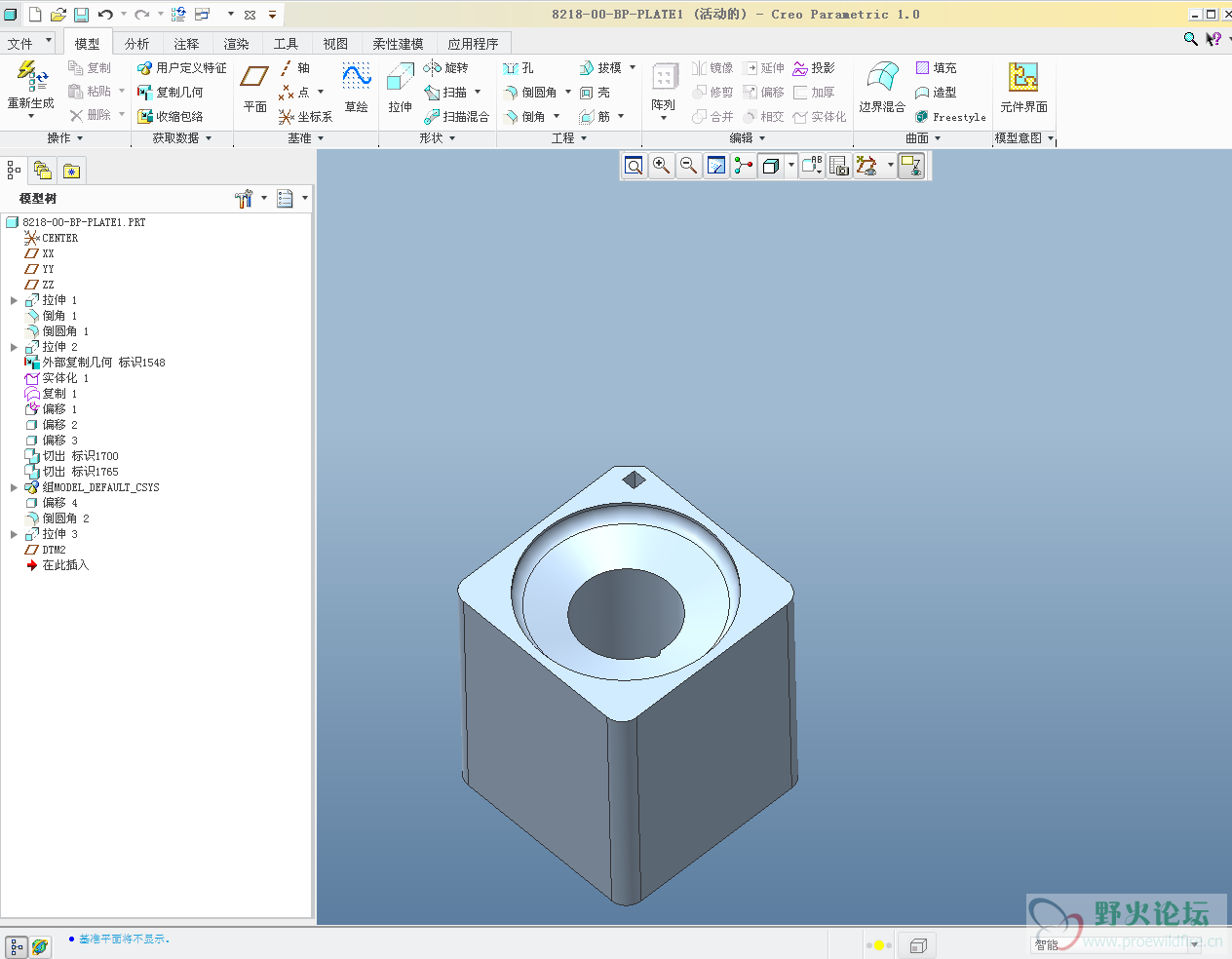The image size is (1232, 959).
Task: Click the Swept Blend (扫描混合) button
Action: click(456, 116)
